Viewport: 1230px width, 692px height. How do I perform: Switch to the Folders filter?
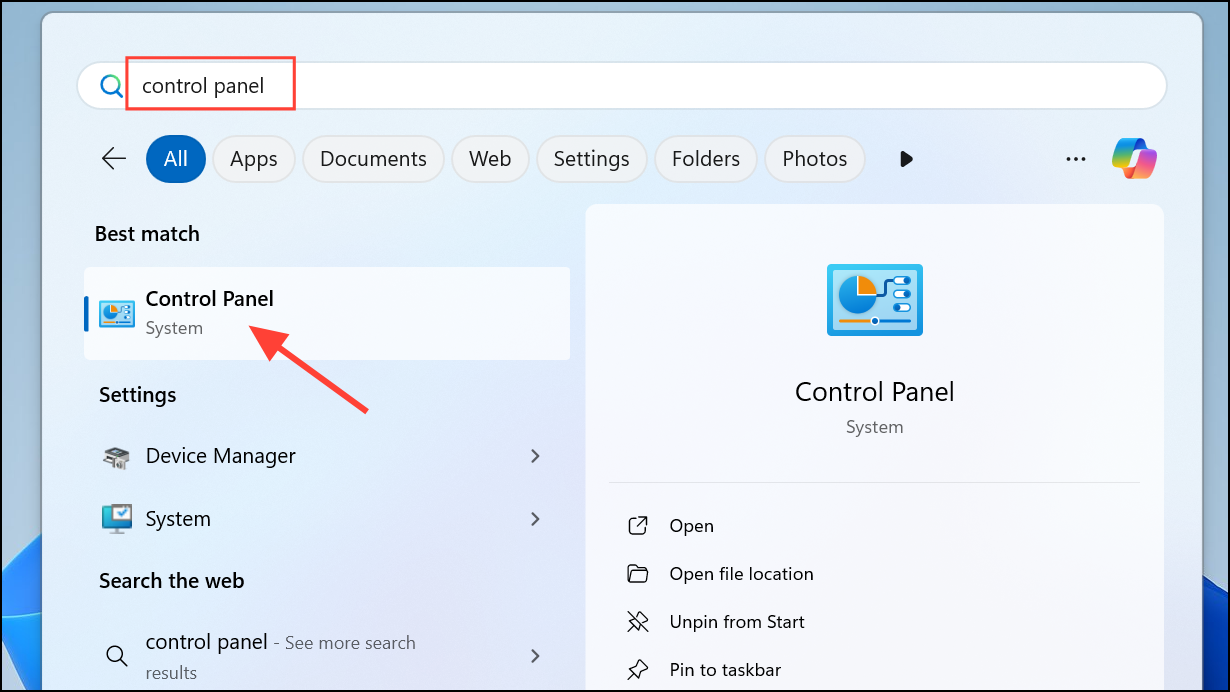(x=706, y=159)
